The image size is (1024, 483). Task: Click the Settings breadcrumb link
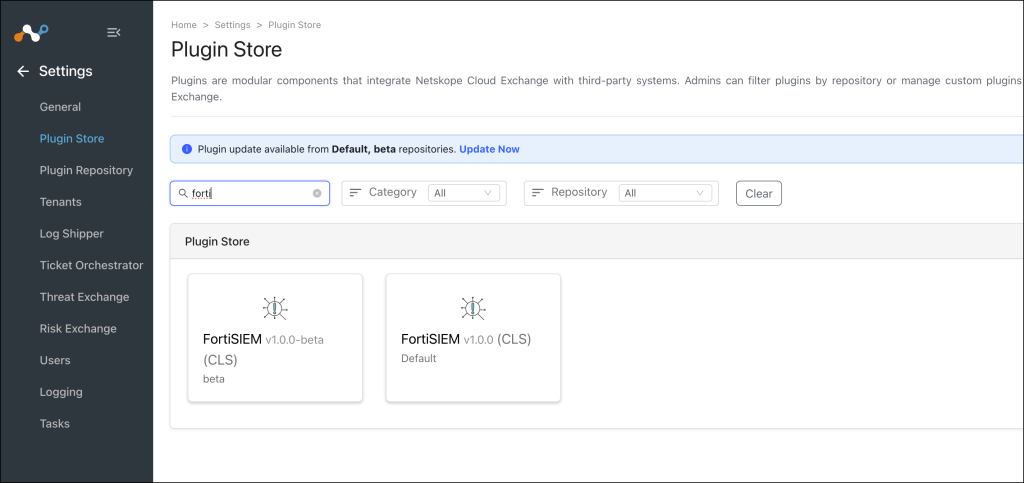point(232,25)
